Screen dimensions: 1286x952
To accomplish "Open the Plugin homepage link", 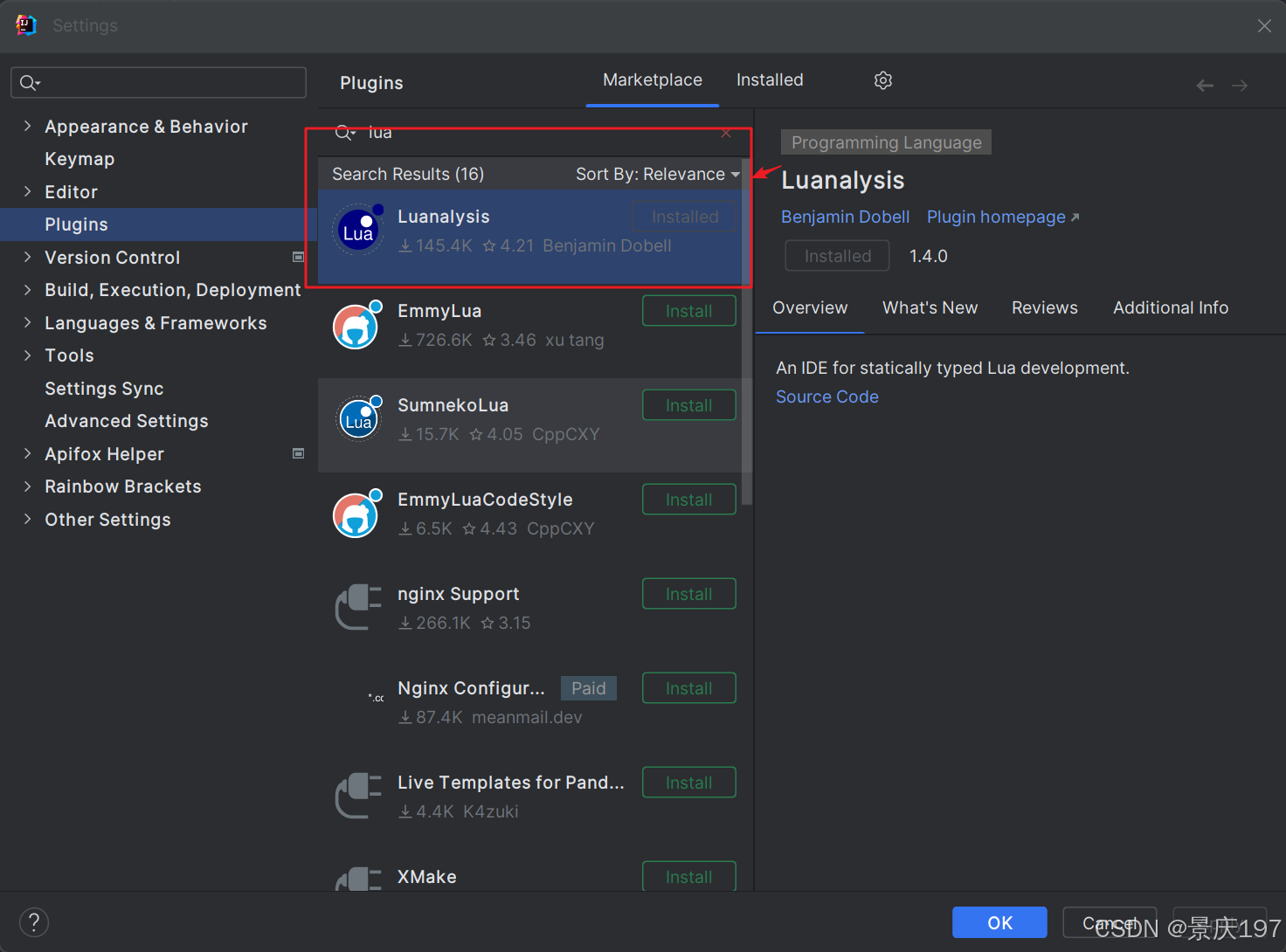I will click(x=1003, y=217).
